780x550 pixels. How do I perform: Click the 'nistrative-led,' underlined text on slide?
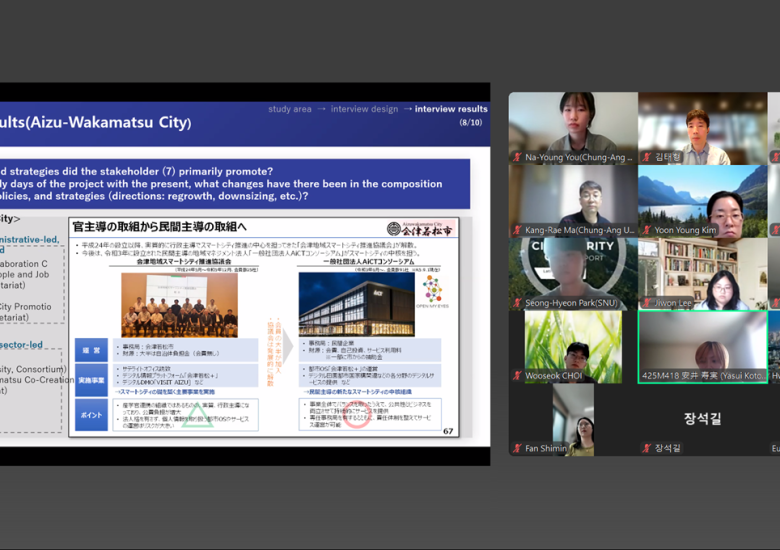[x=30, y=239]
